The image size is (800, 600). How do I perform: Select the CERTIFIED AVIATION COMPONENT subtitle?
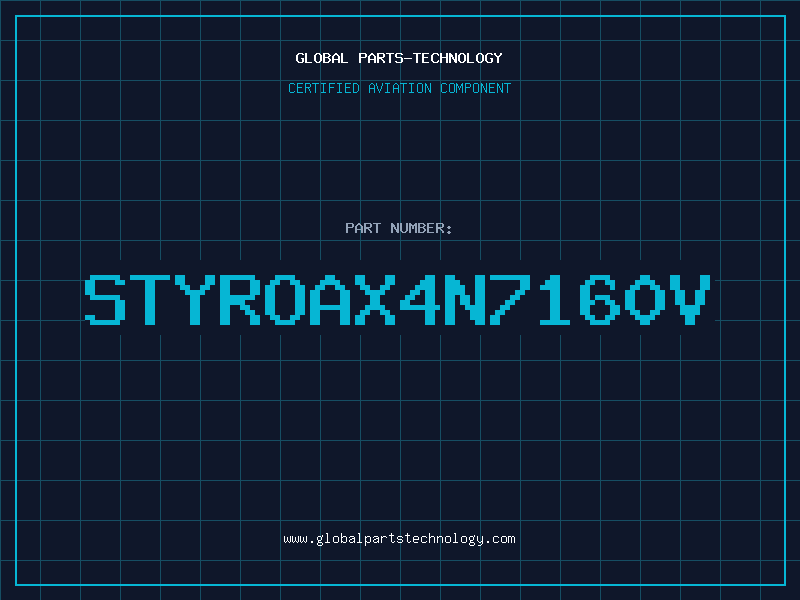(x=399, y=88)
